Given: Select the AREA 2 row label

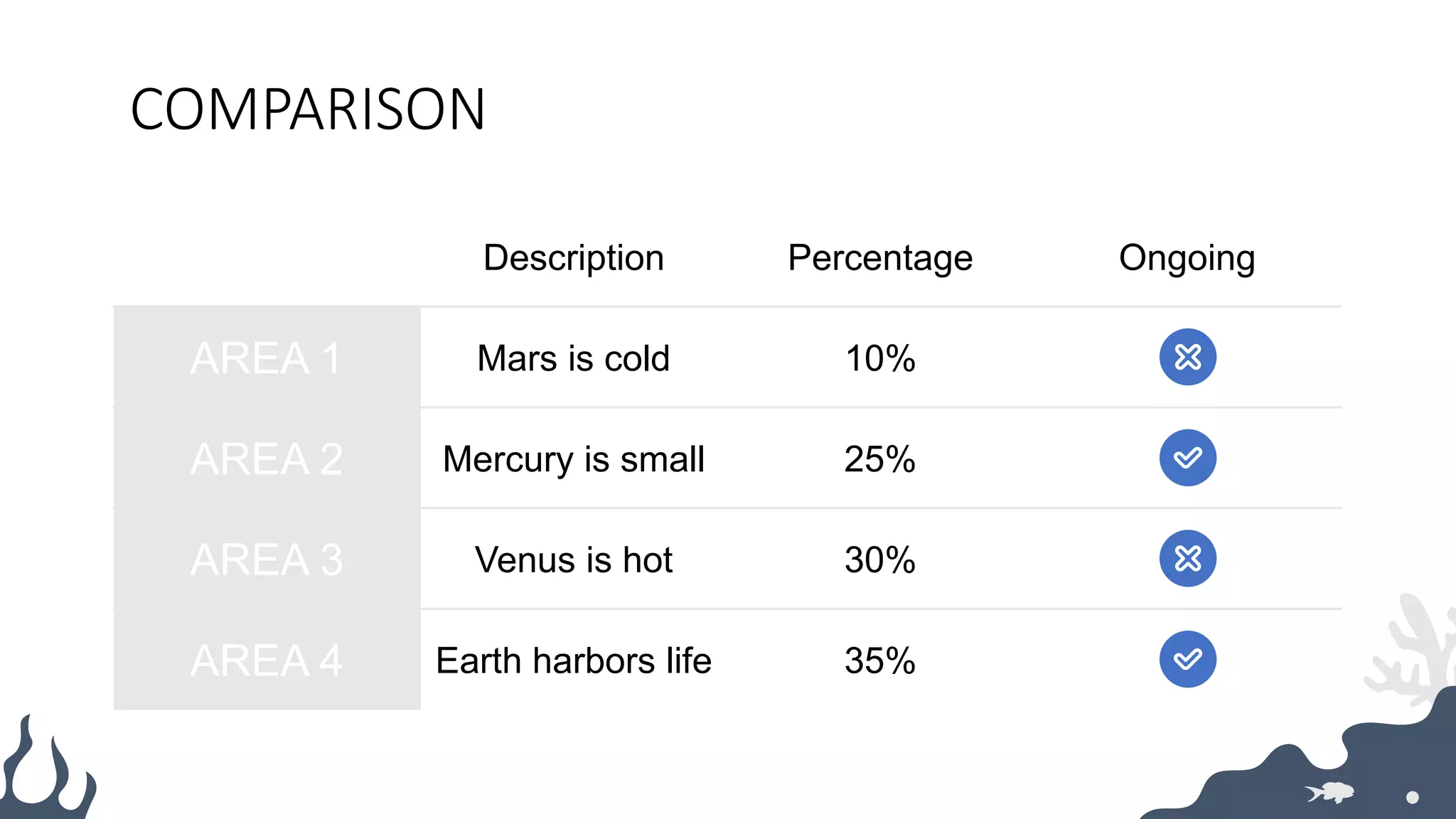Looking at the screenshot, I should click(267, 459).
